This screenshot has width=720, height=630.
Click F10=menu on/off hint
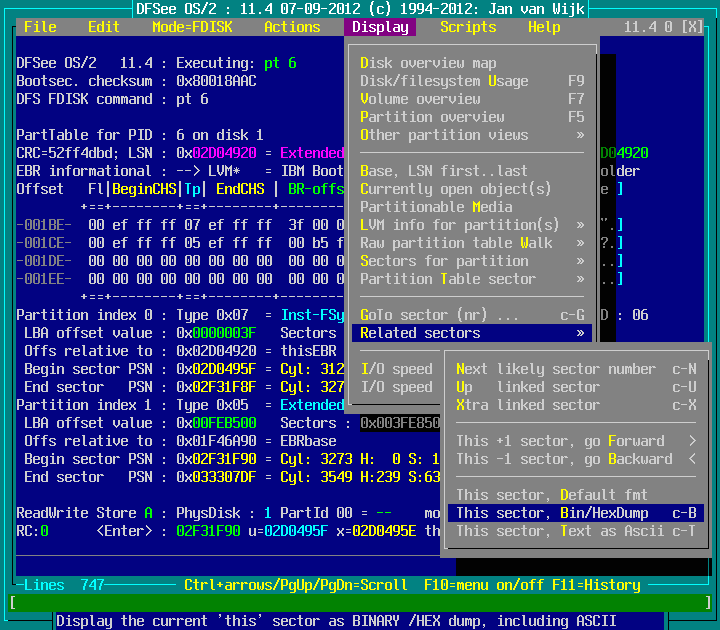coord(484,585)
